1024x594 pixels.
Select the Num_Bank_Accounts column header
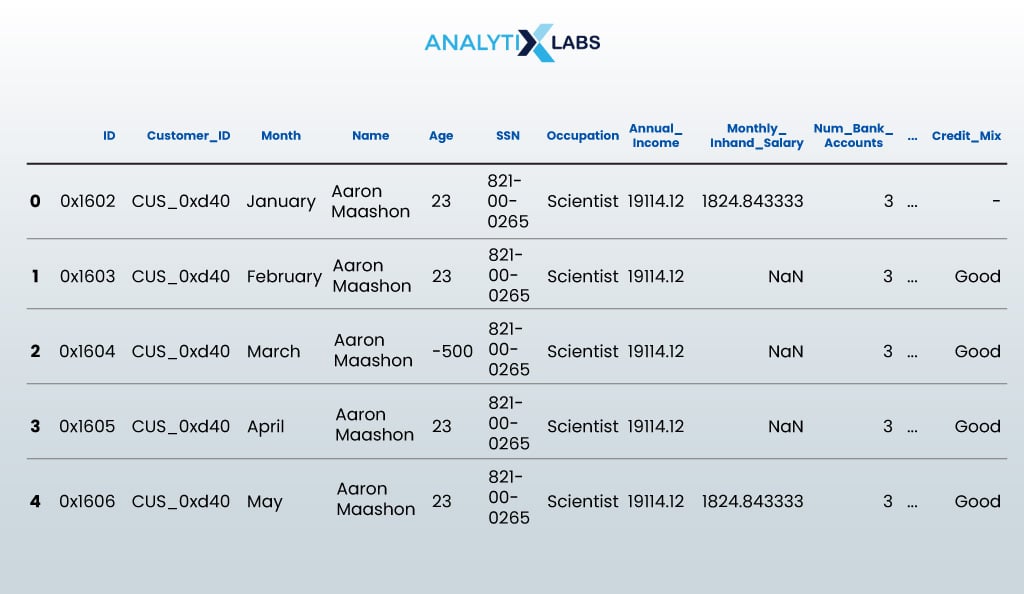(x=853, y=136)
